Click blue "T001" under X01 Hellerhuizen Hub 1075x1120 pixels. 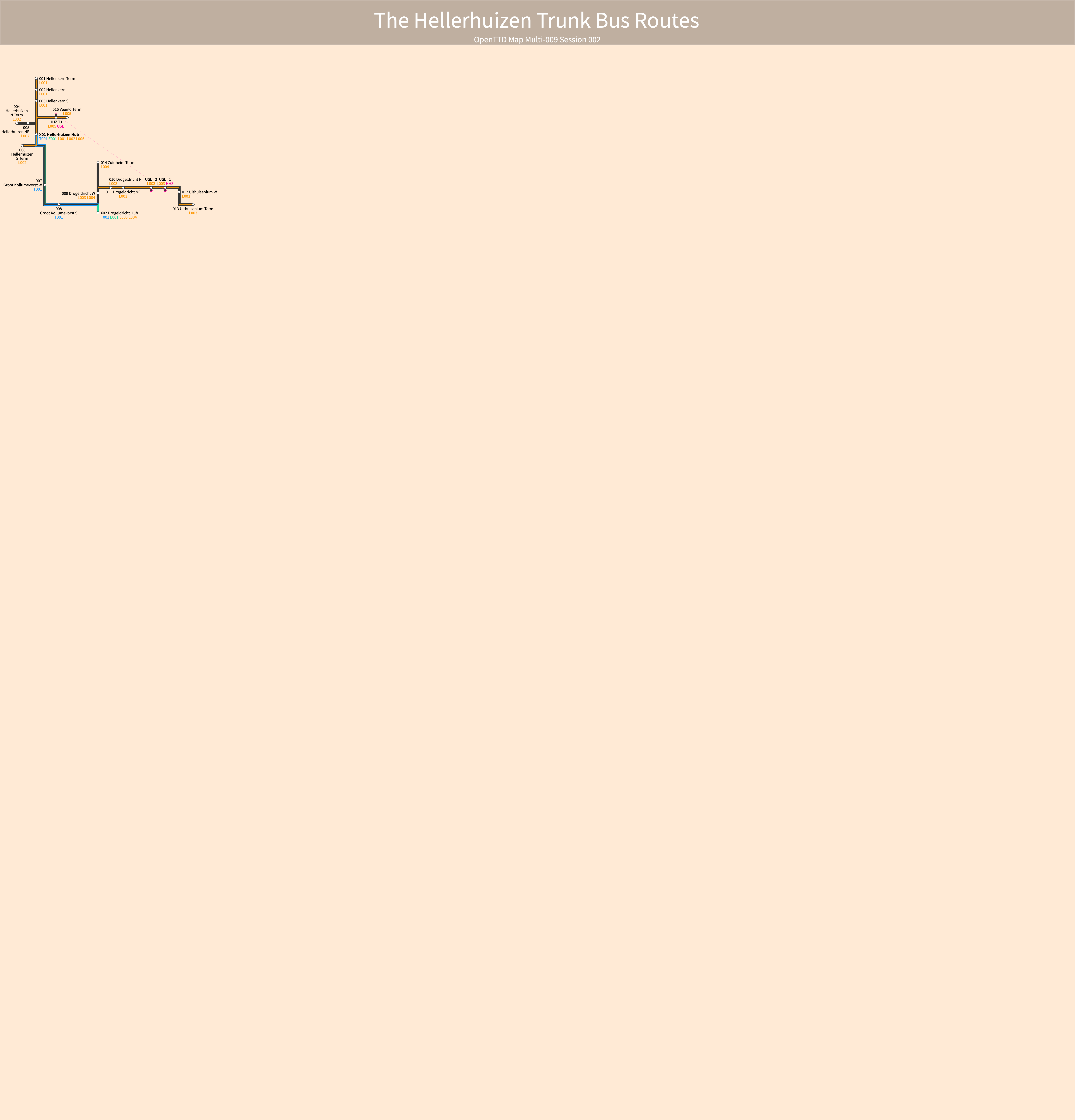coord(43,139)
